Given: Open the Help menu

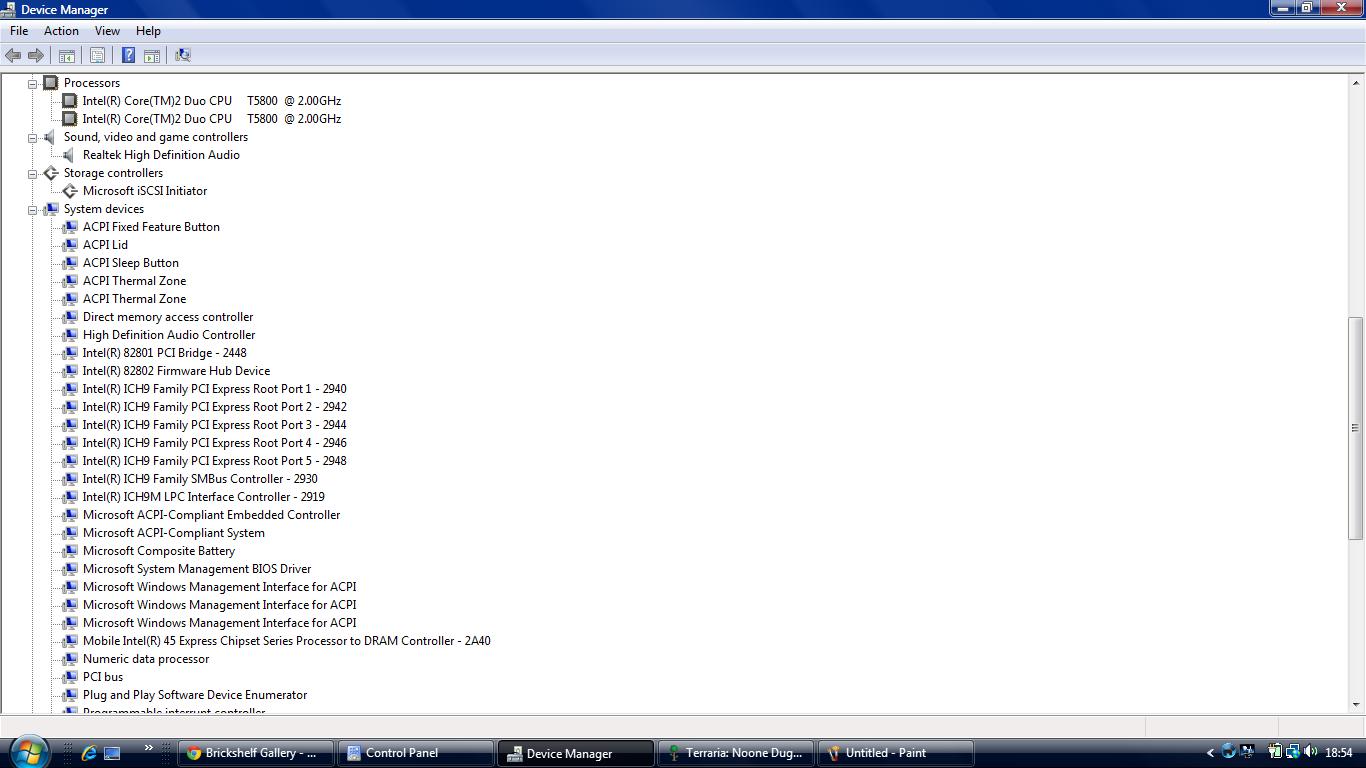Looking at the screenshot, I should (148, 31).
